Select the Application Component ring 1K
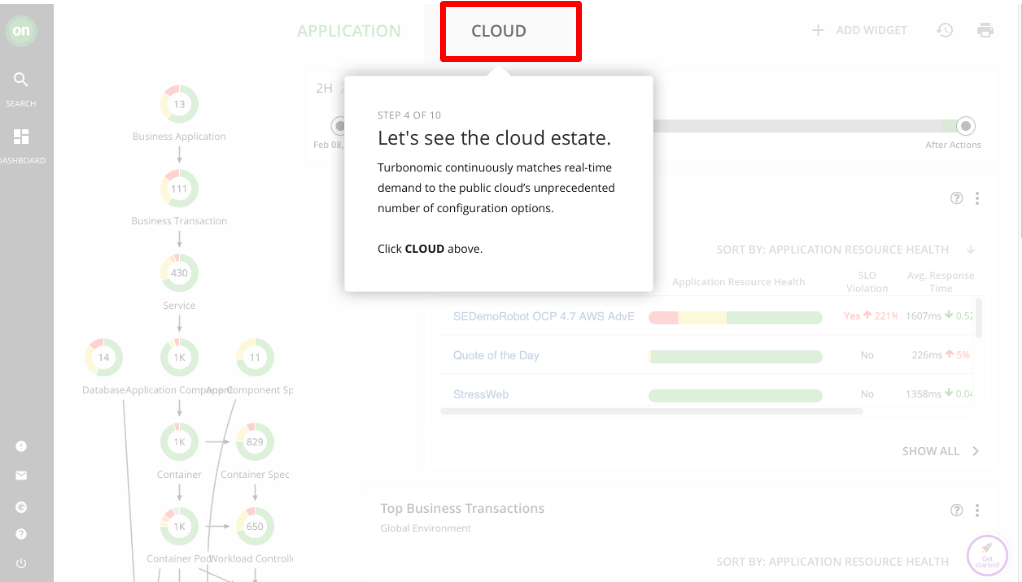The image size is (1022, 582). 179,357
